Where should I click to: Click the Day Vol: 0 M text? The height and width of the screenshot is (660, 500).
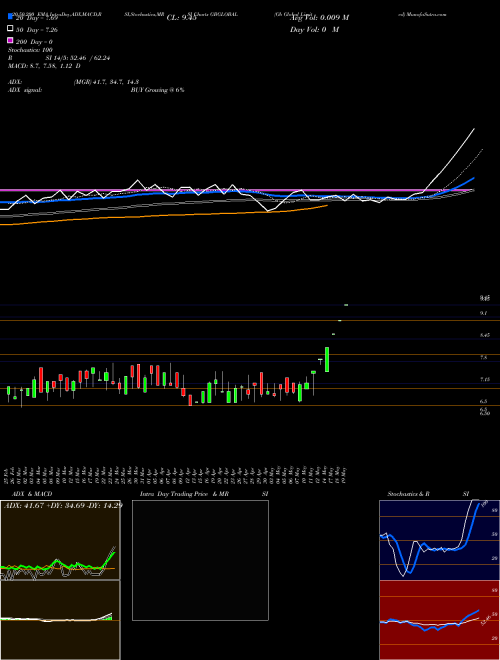(x=314, y=30)
